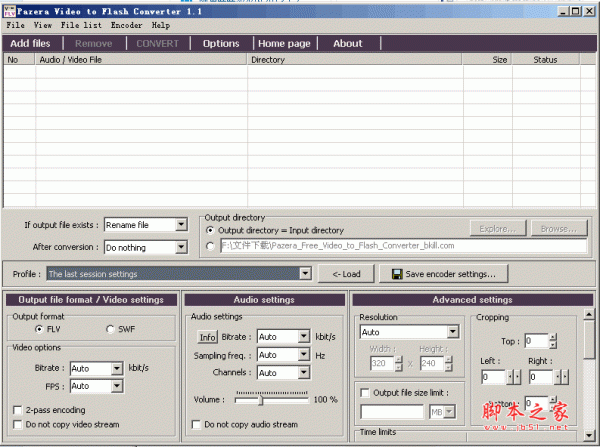The height and width of the screenshot is (447, 600).
Task: Sort by Size column header
Action: 487,60
